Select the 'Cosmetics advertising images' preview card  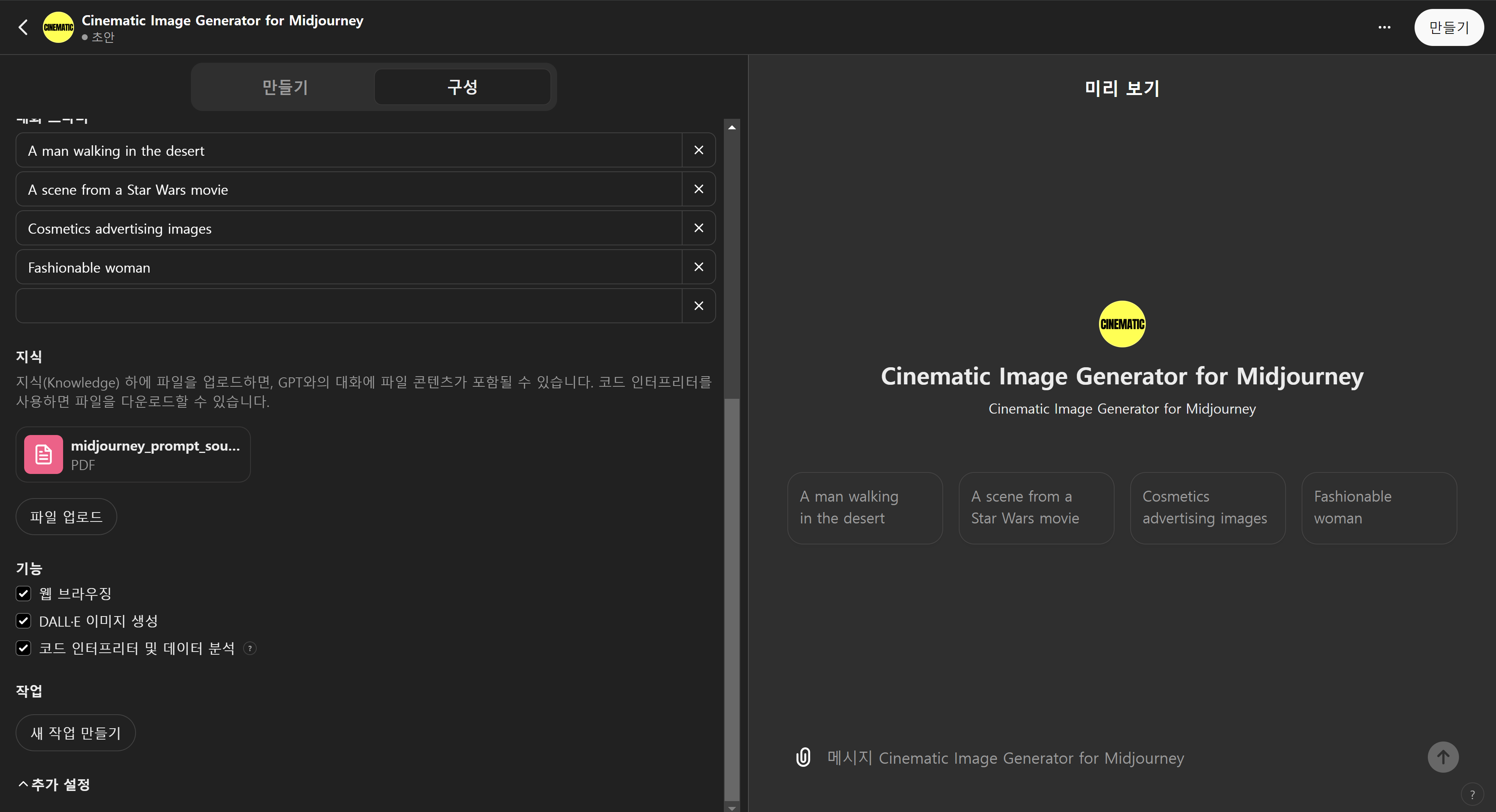(1207, 508)
